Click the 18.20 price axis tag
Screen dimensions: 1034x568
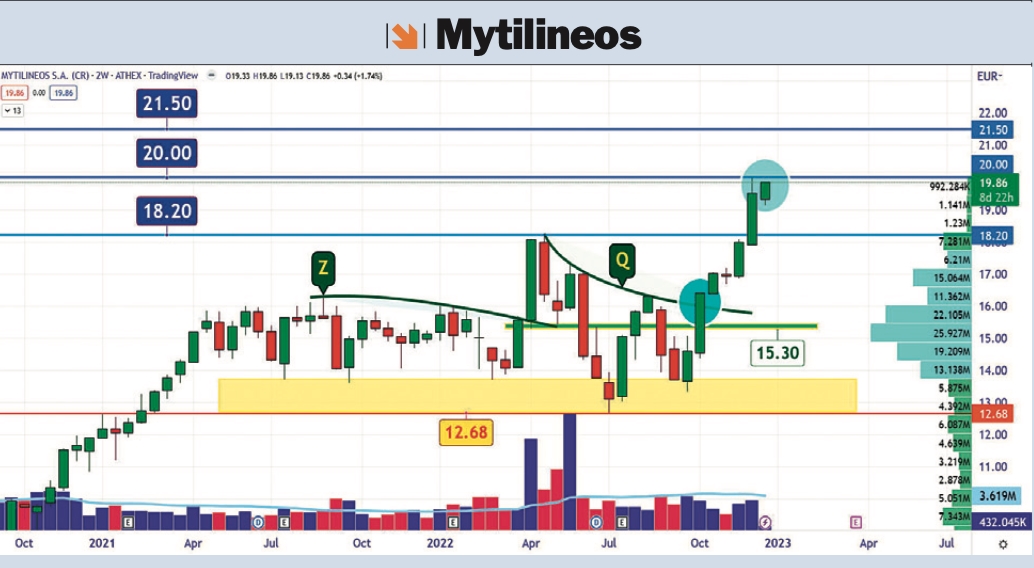point(992,236)
